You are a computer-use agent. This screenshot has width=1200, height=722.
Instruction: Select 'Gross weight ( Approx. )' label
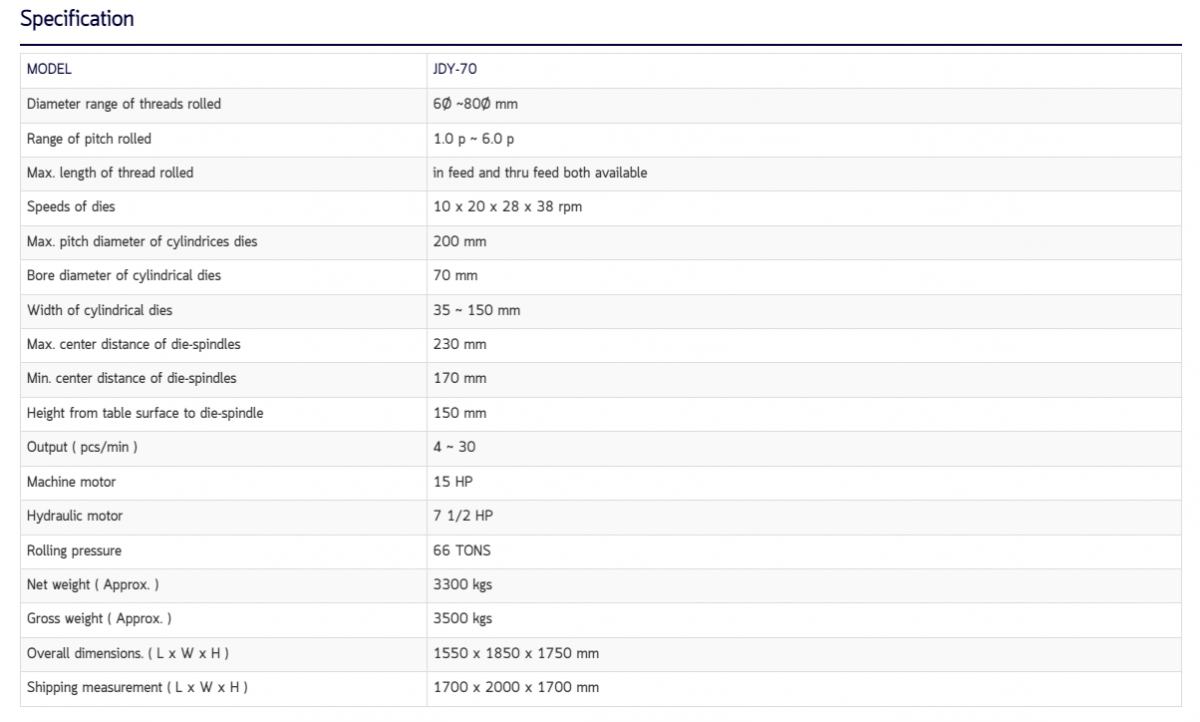[99, 619]
